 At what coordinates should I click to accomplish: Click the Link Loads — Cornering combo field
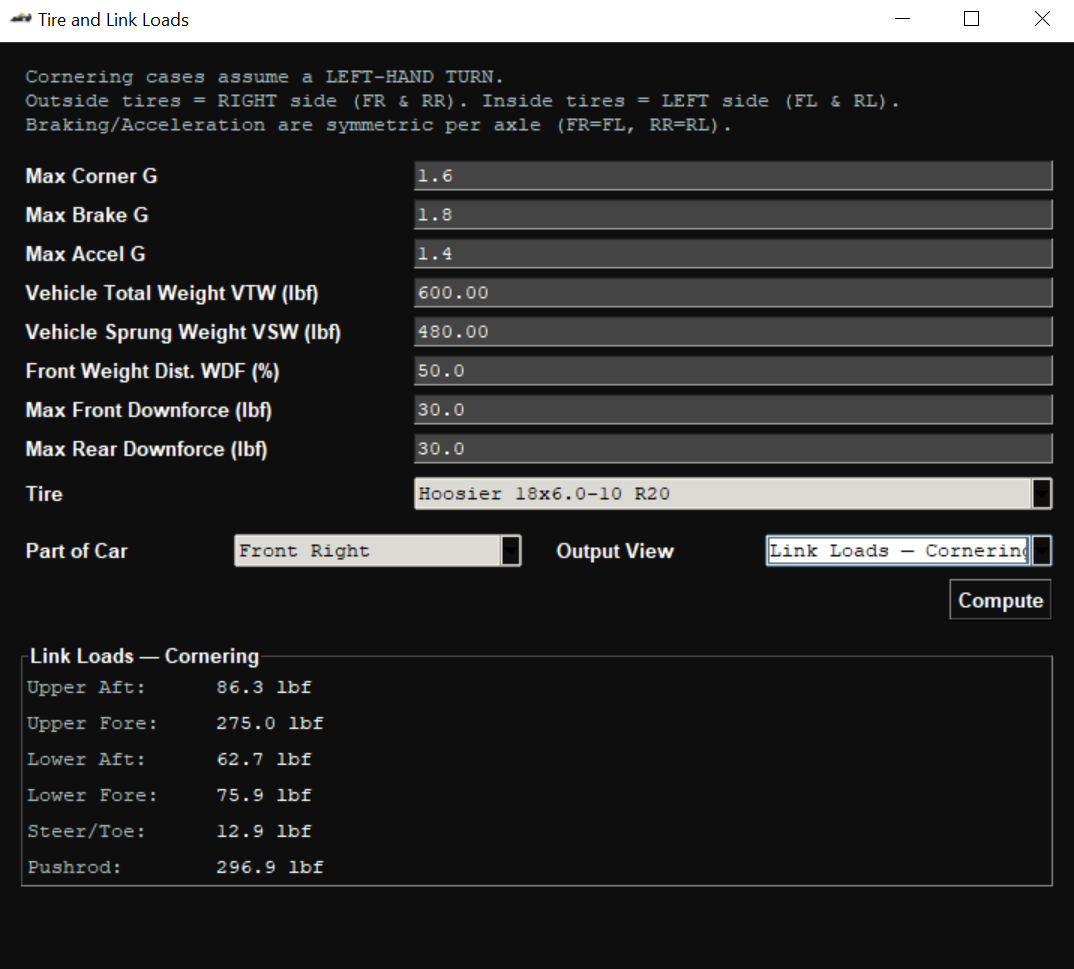coord(908,551)
